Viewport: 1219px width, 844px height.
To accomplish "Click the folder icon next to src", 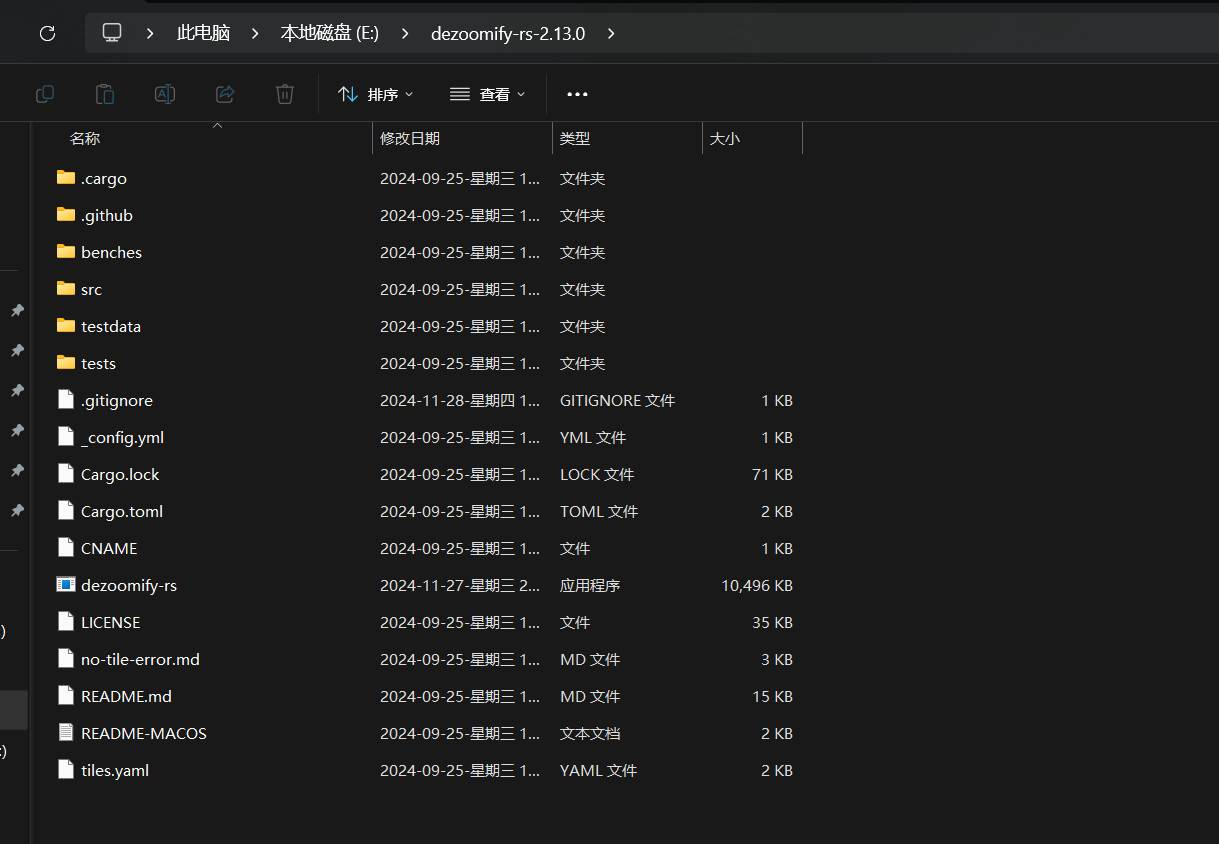I will (65, 289).
